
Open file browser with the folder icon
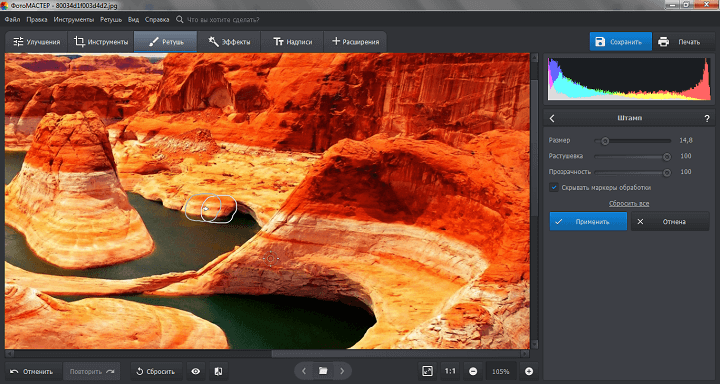(323, 371)
